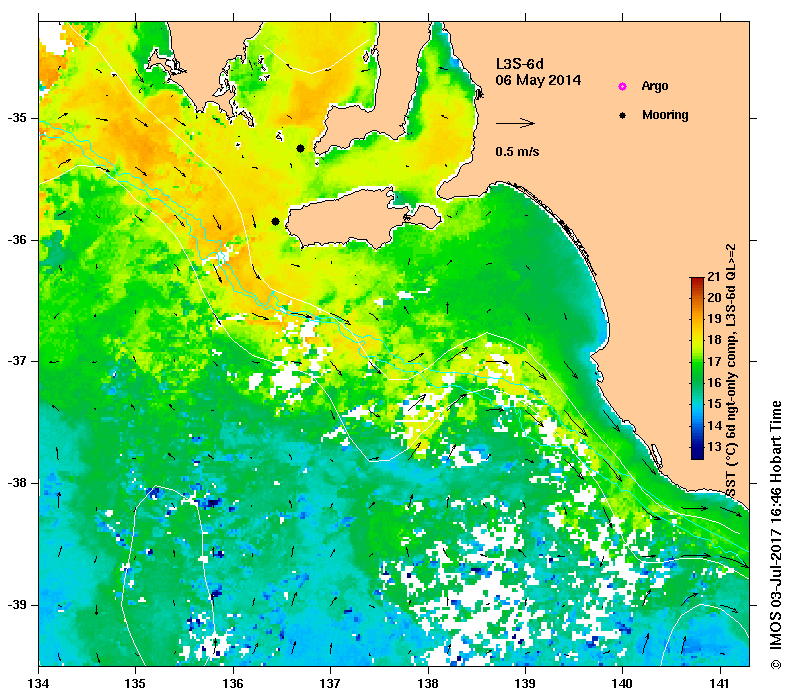Click the longitude label 141
Screen dimensions: 791x700
[x=720, y=683]
